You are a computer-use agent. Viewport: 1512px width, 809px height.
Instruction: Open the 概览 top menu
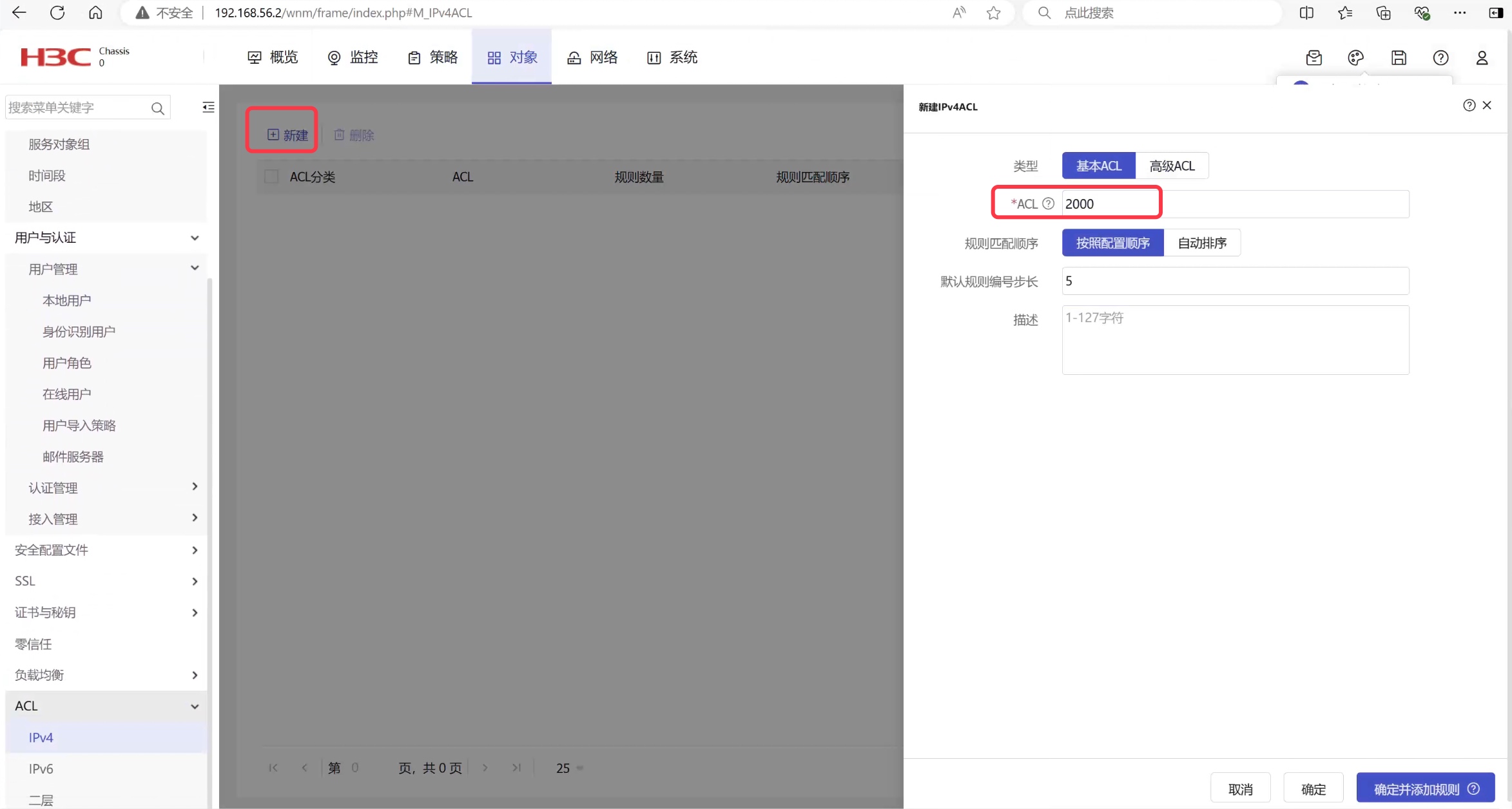tap(273, 57)
